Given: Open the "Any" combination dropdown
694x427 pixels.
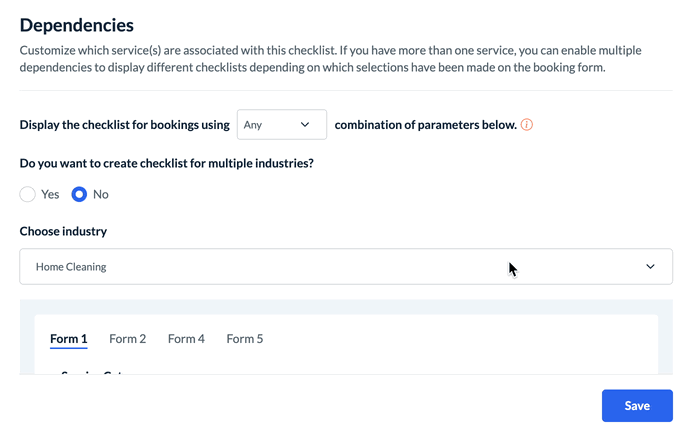Looking at the screenshot, I should coord(281,125).
